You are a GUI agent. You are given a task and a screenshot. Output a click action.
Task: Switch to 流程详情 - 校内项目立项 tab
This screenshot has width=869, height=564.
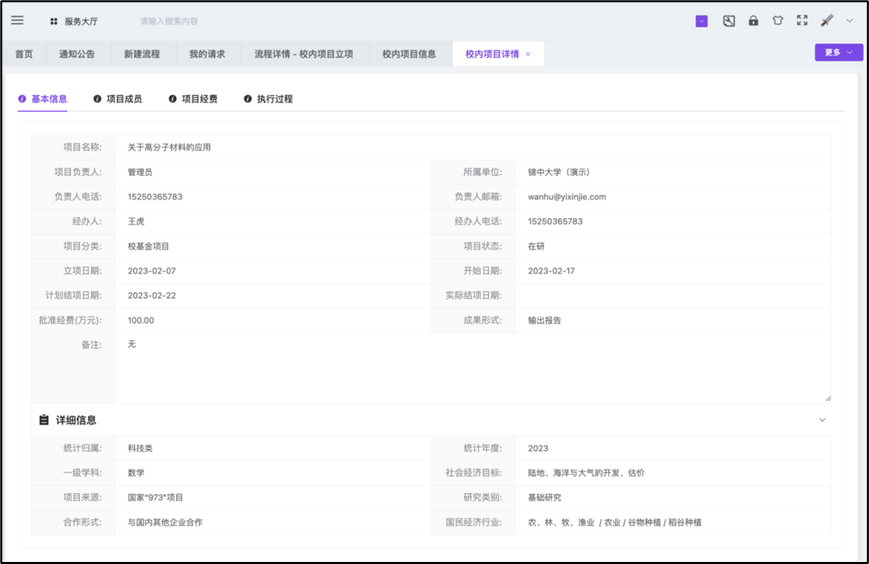(303, 54)
